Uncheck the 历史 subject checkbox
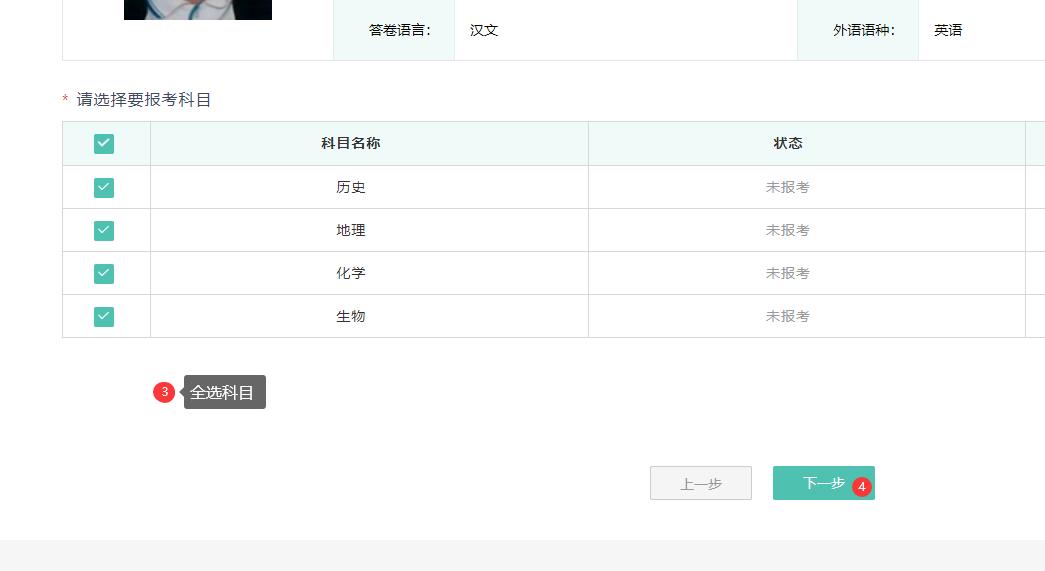 (104, 188)
